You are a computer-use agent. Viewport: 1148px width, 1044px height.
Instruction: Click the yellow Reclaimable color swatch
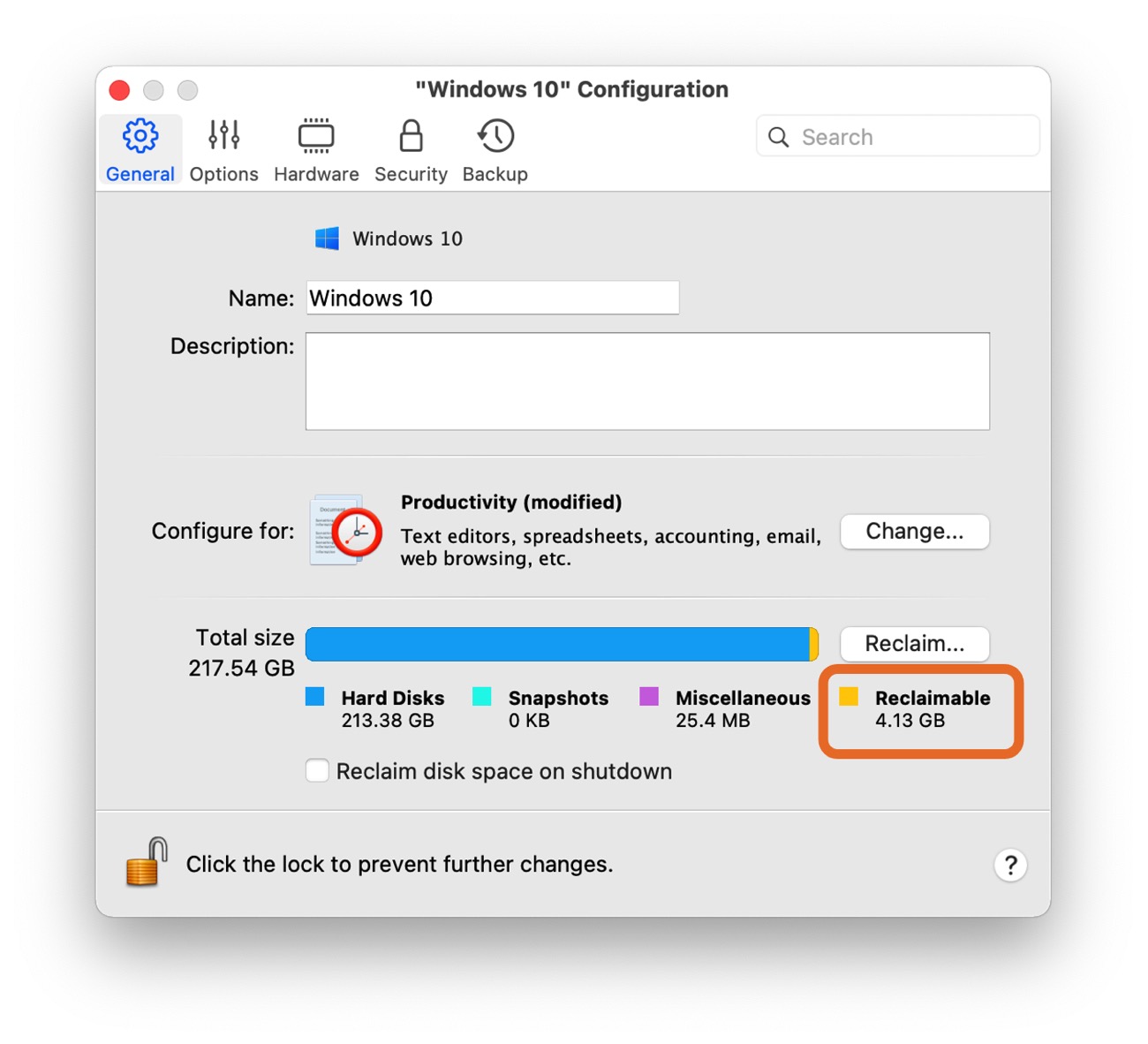click(x=849, y=697)
